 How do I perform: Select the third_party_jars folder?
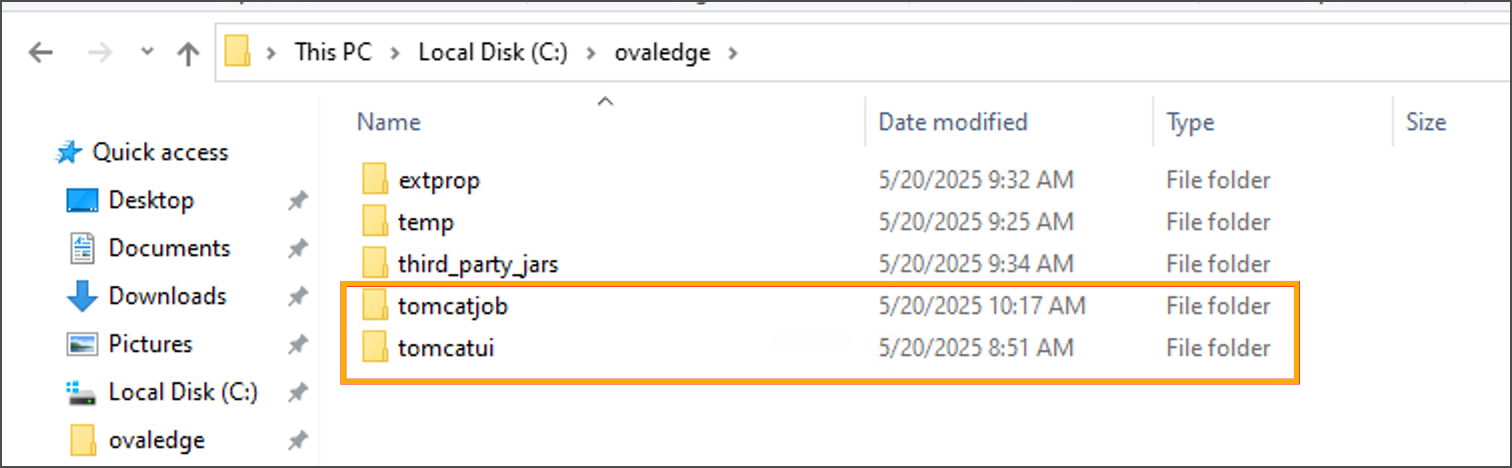pos(477,264)
